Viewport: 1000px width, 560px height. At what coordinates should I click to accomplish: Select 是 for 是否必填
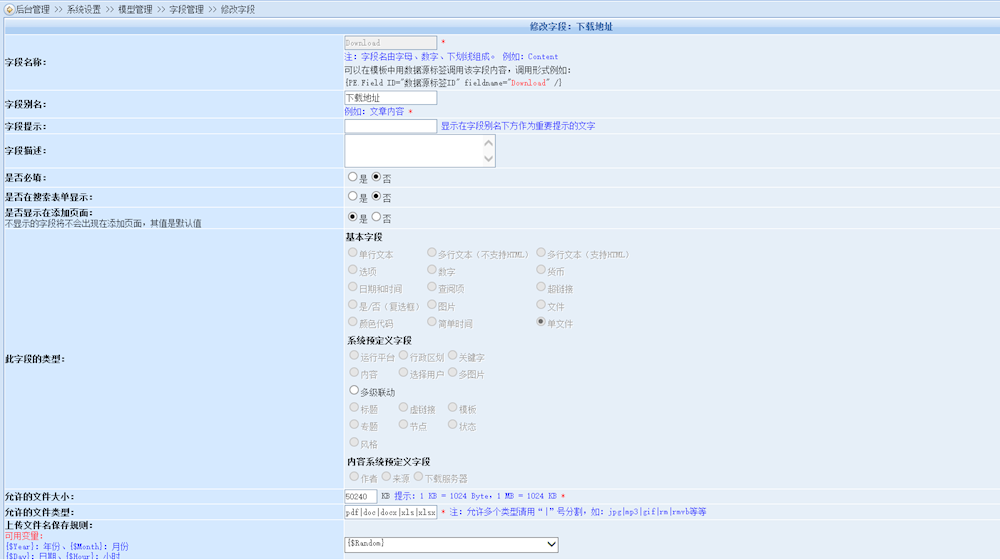pos(352,177)
